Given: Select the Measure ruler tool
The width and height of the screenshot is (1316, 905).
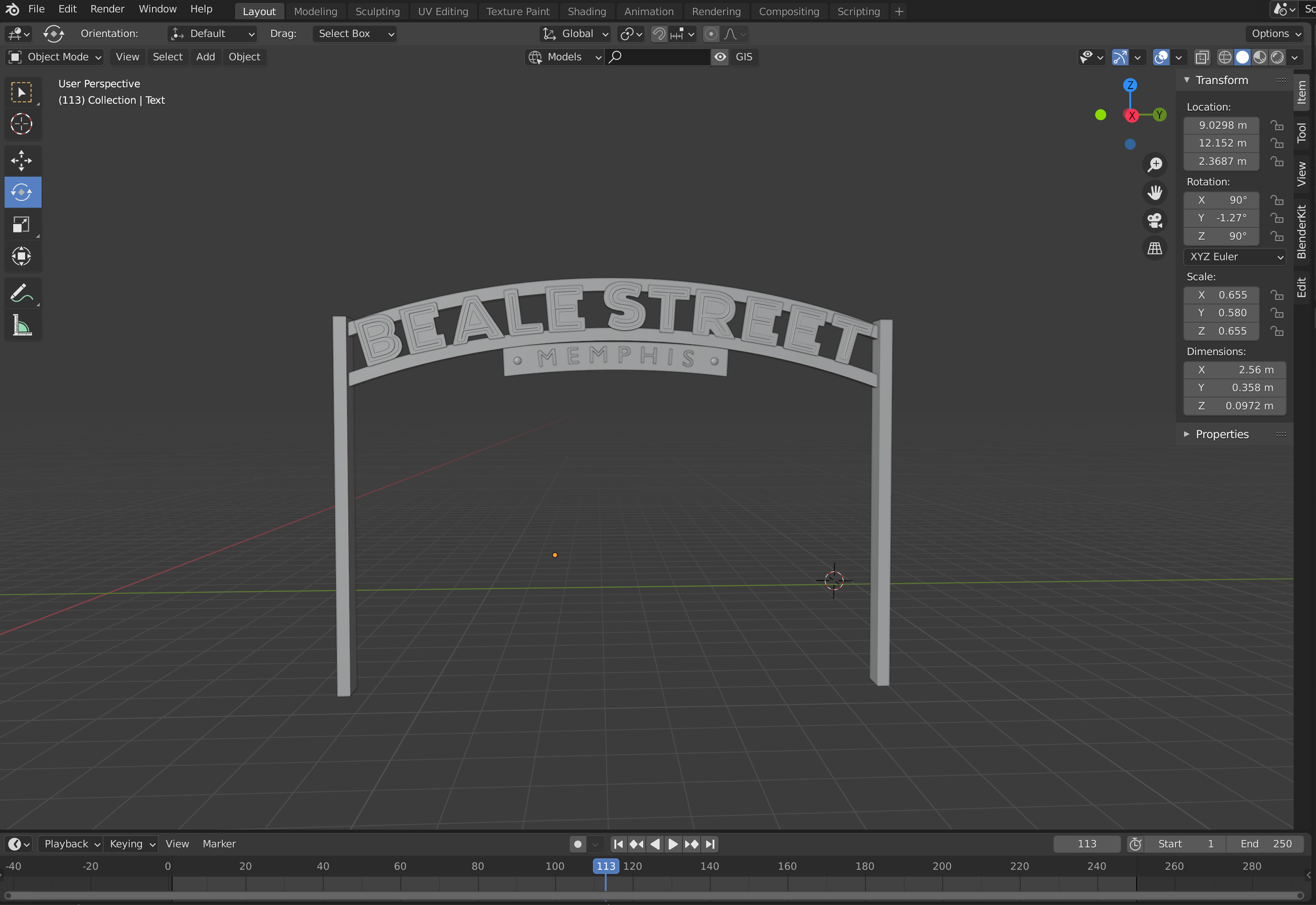Looking at the screenshot, I should pyautogui.click(x=22, y=326).
